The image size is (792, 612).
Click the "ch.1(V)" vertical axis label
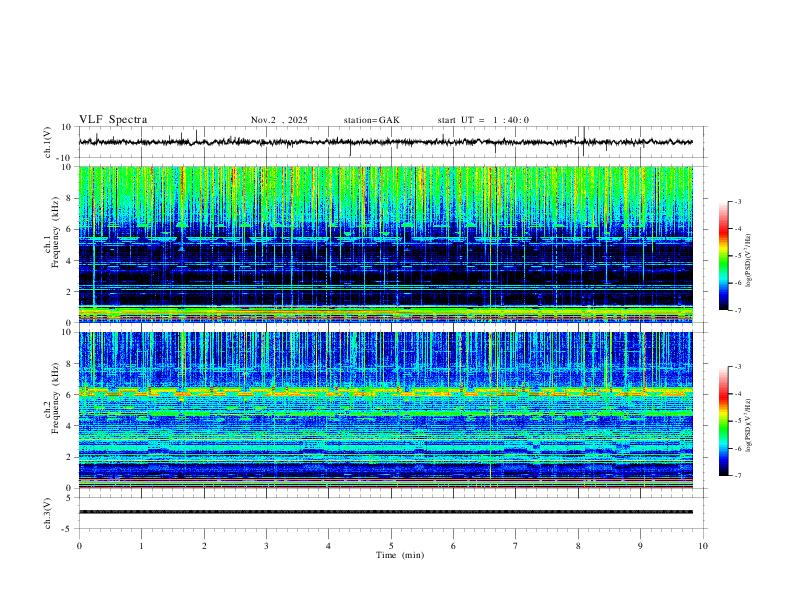[48, 142]
